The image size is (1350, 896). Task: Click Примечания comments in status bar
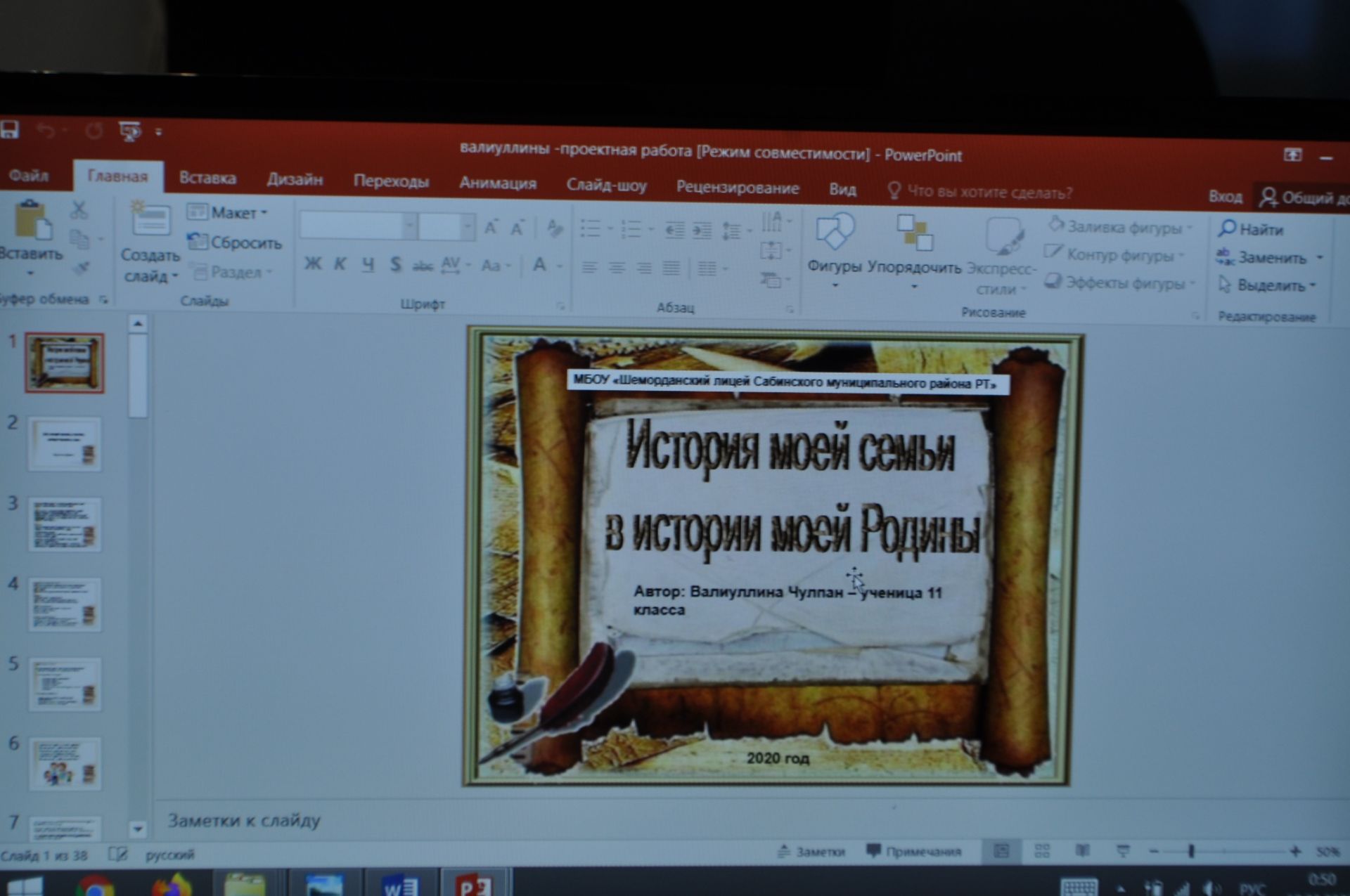913,851
